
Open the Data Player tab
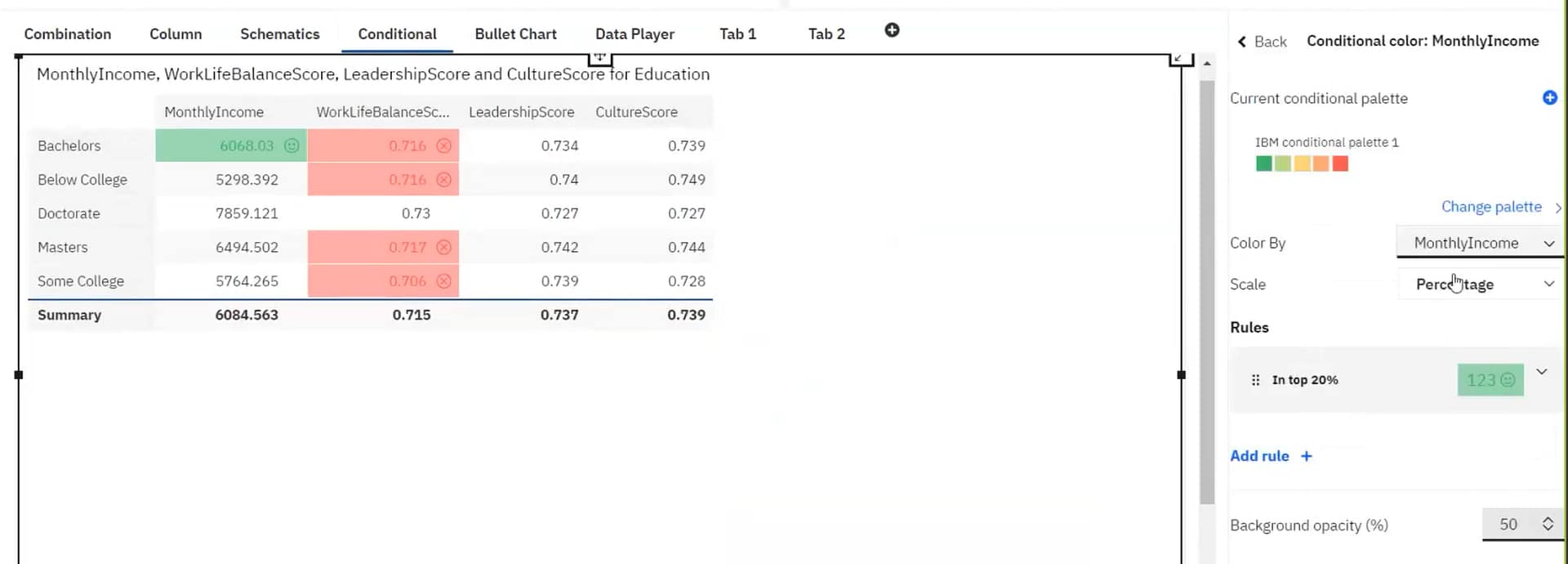635,34
